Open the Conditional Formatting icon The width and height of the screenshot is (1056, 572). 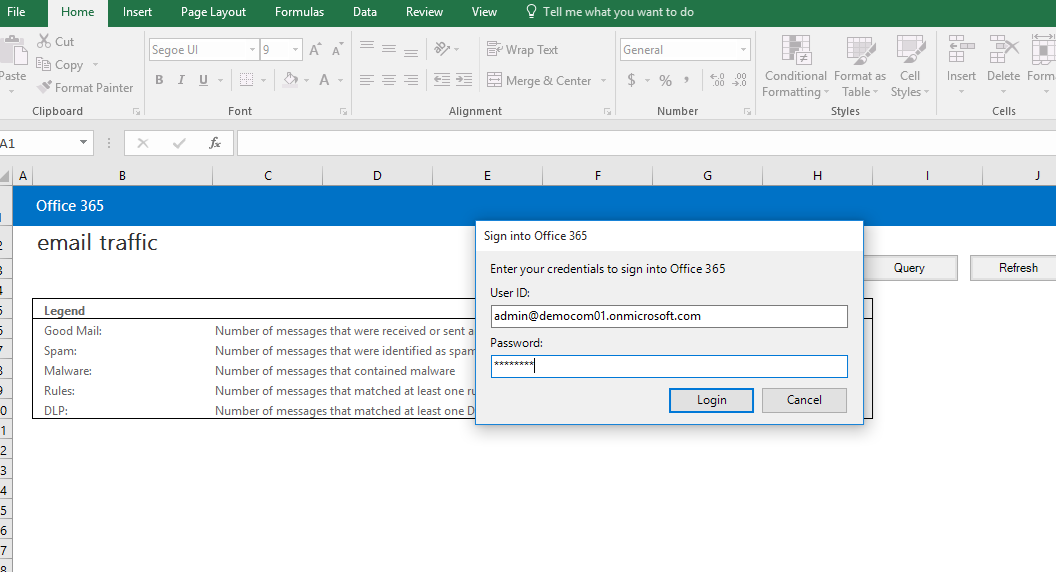796,51
